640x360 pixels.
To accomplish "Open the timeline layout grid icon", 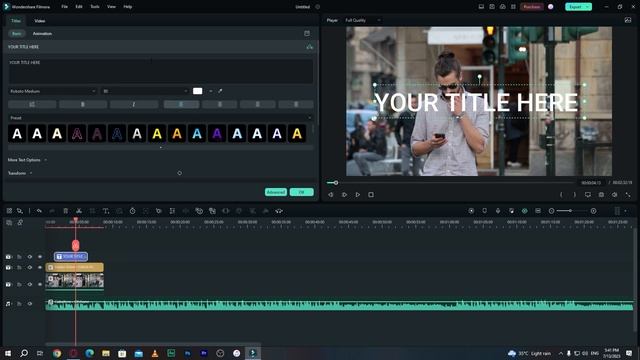I will click(x=9, y=211).
